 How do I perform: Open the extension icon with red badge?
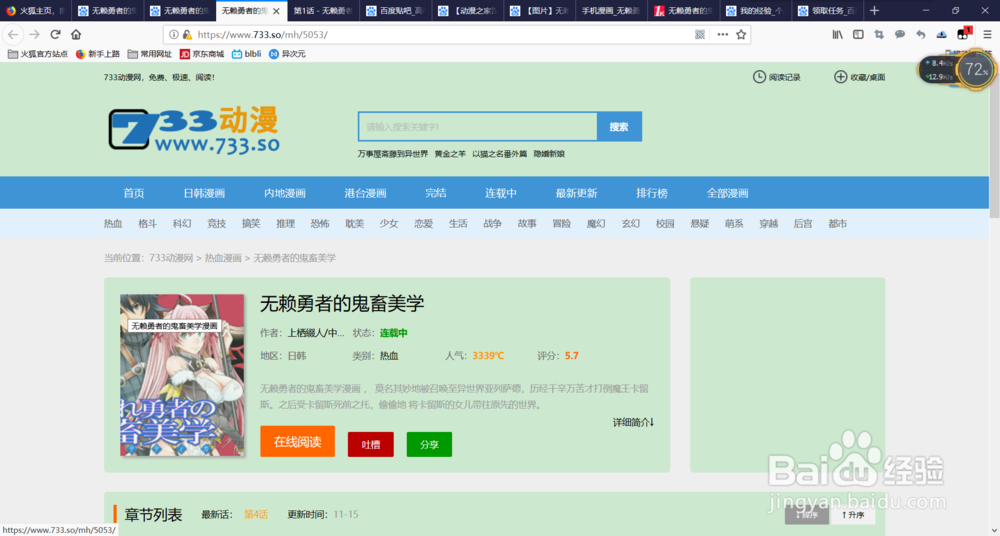pyautogui.click(x=963, y=34)
